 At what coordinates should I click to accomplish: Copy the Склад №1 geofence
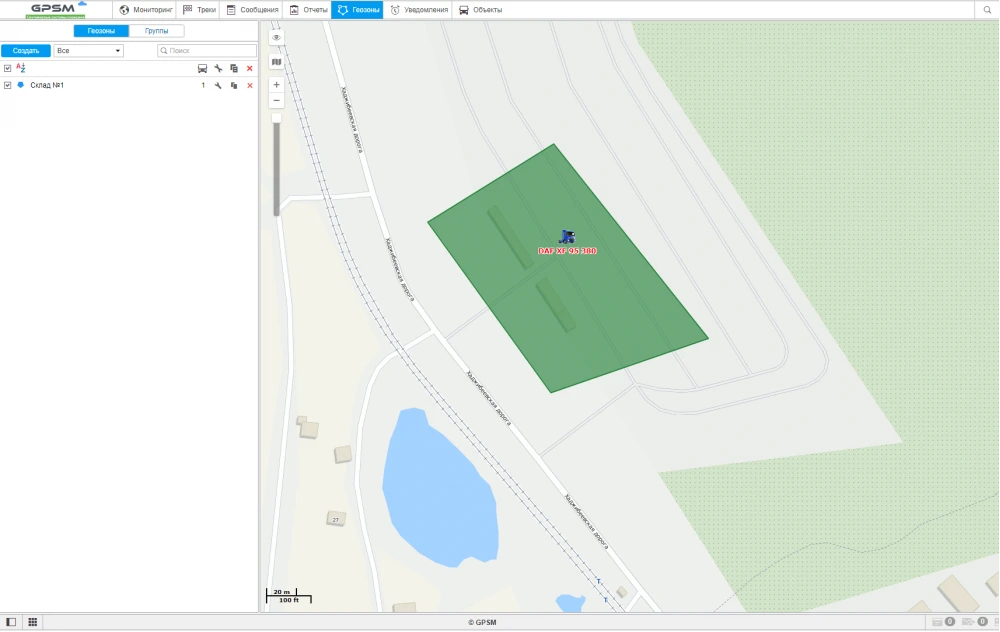[234, 86]
